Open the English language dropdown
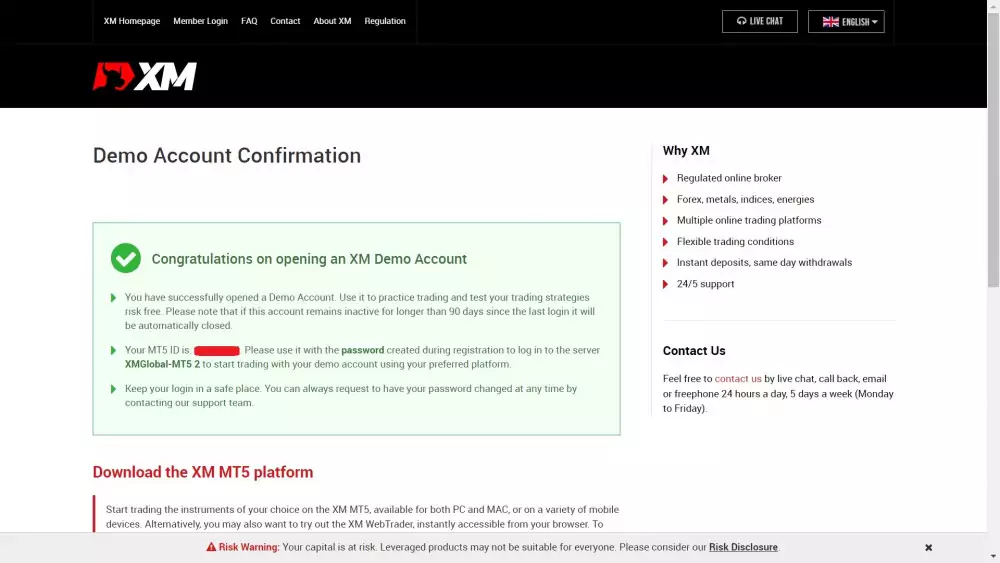Viewport: 1000px width, 563px height. [846, 22]
